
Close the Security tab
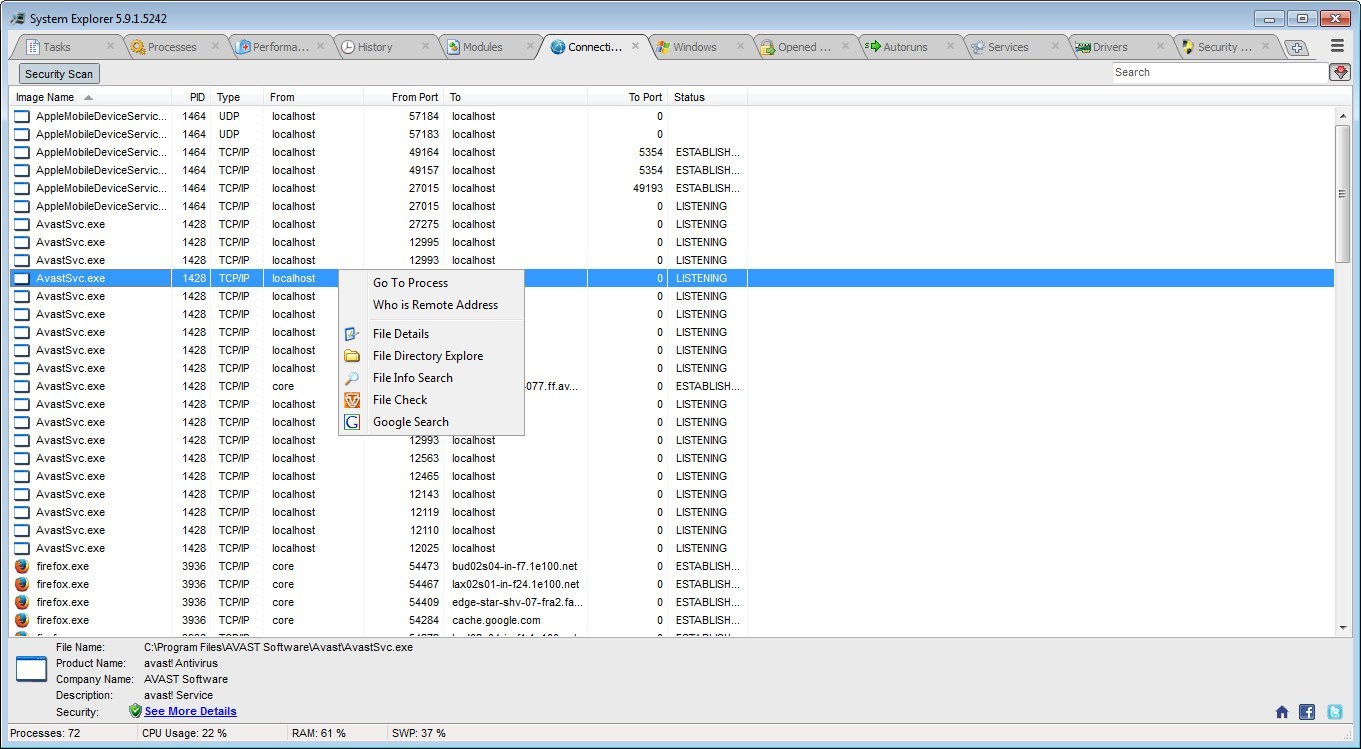pyautogui.click(x=1266, y=46)
